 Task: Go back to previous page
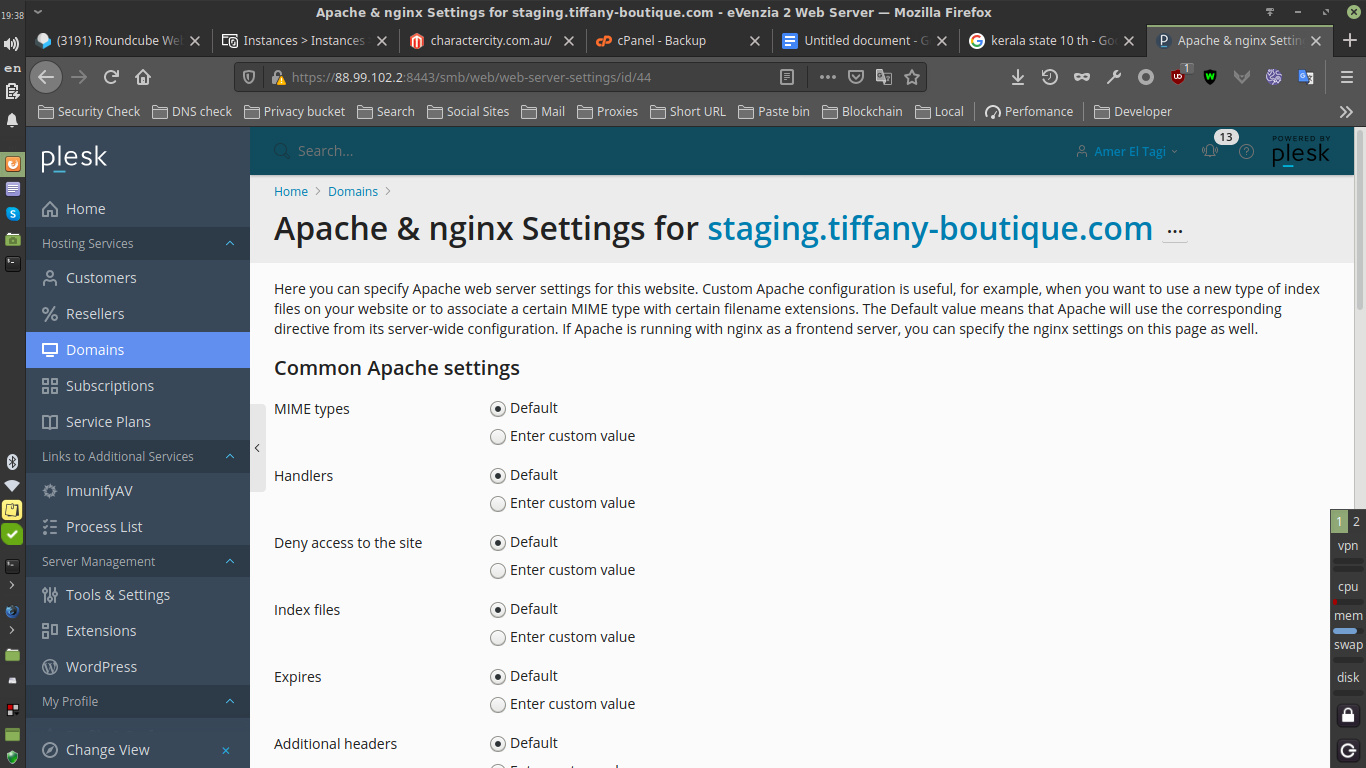46,77
